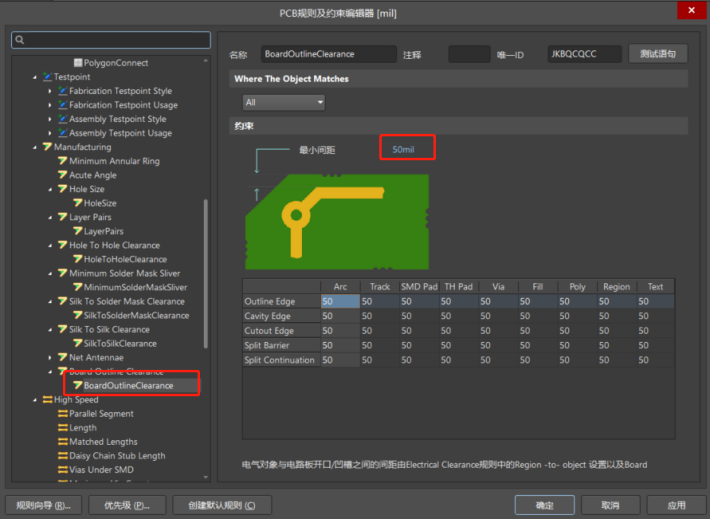Click the 测试语句 button
This screenshot has width=711, height=520.
pos(657,54)
